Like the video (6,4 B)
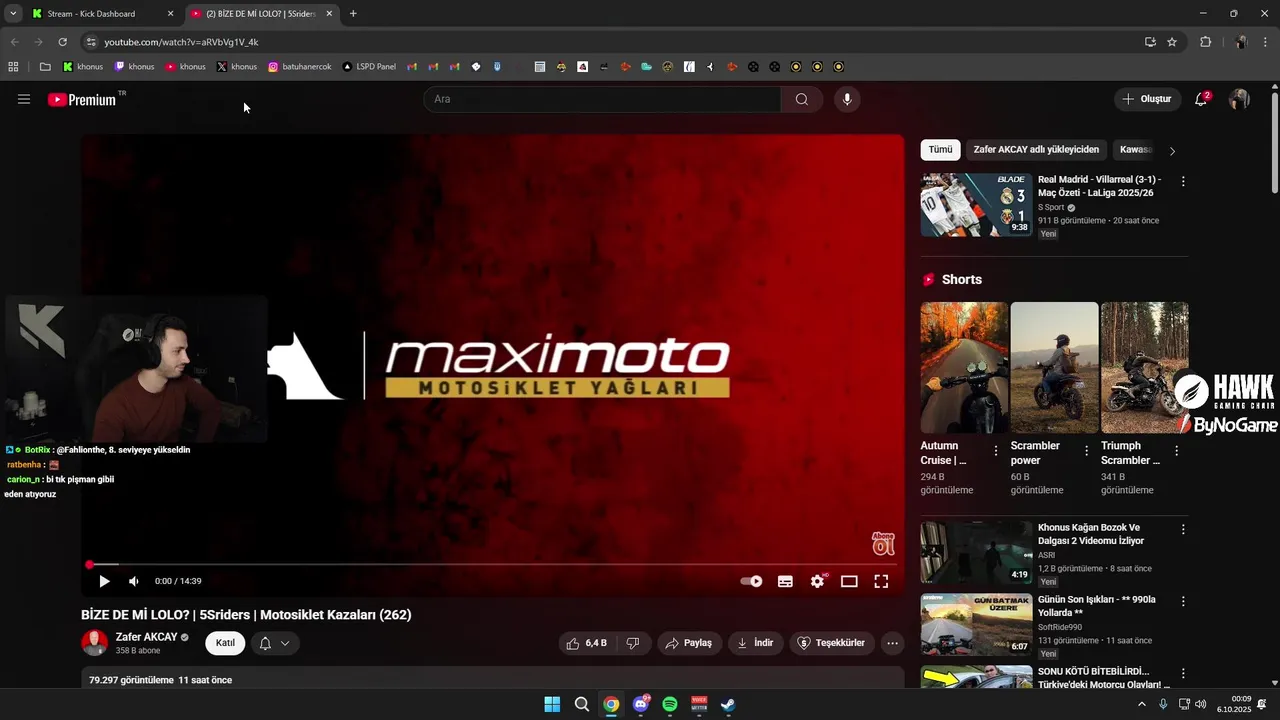 coord(586,643)
